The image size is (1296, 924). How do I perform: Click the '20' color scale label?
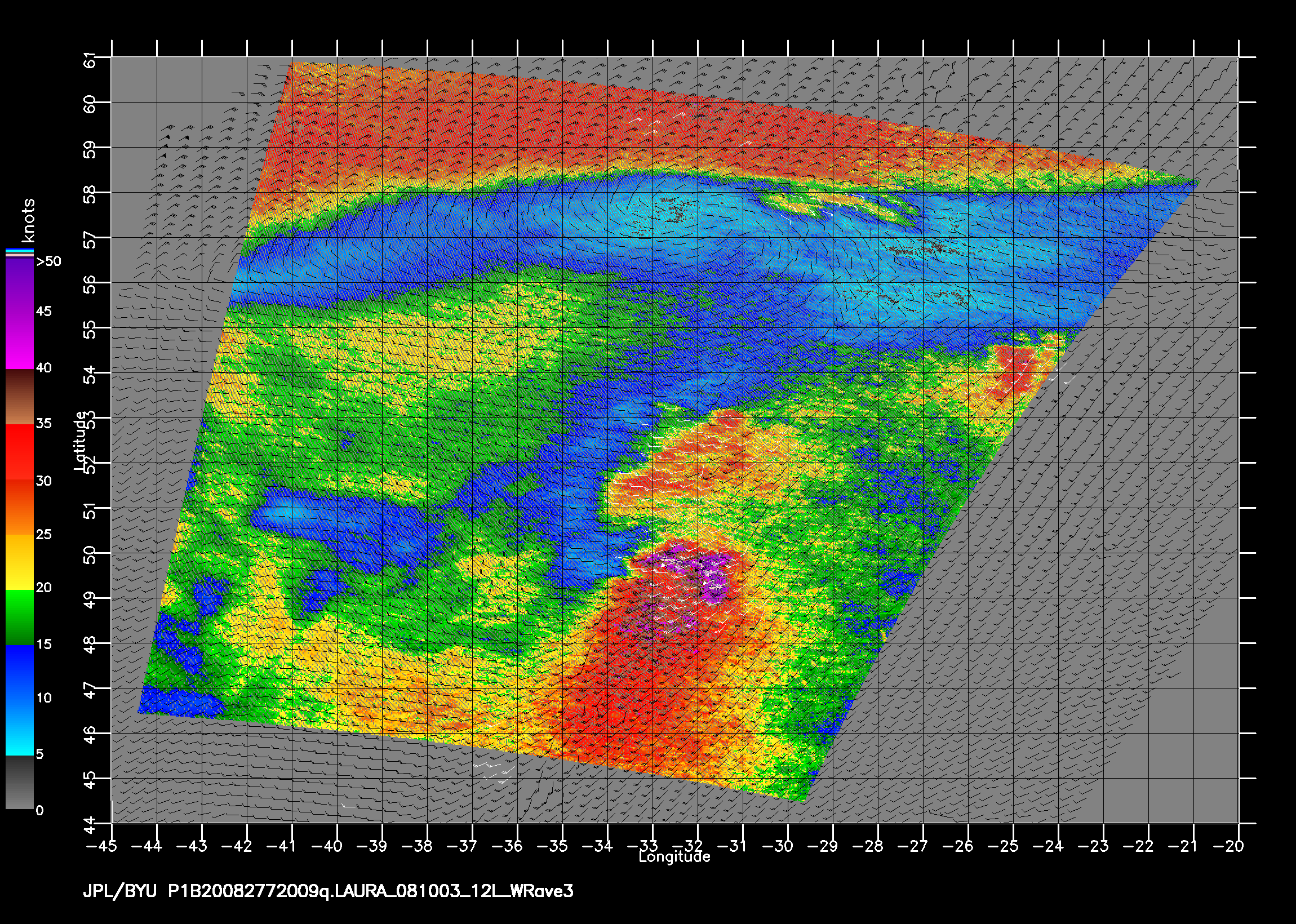[44, 587]
